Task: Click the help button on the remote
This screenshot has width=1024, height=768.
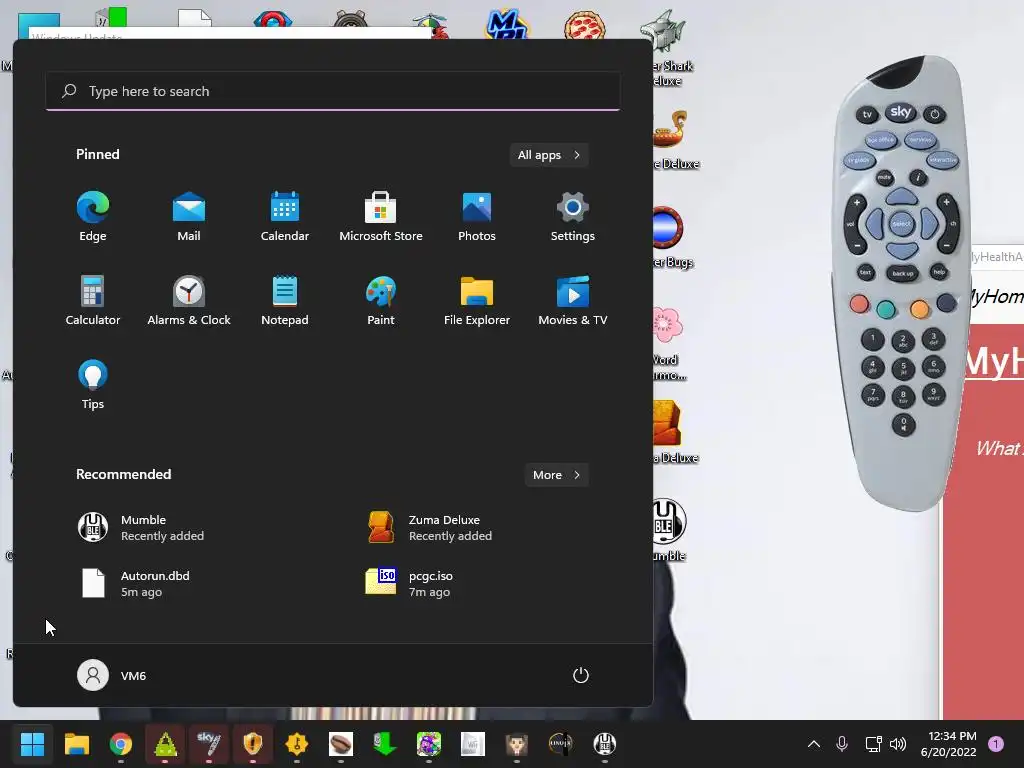Action: 939,272
